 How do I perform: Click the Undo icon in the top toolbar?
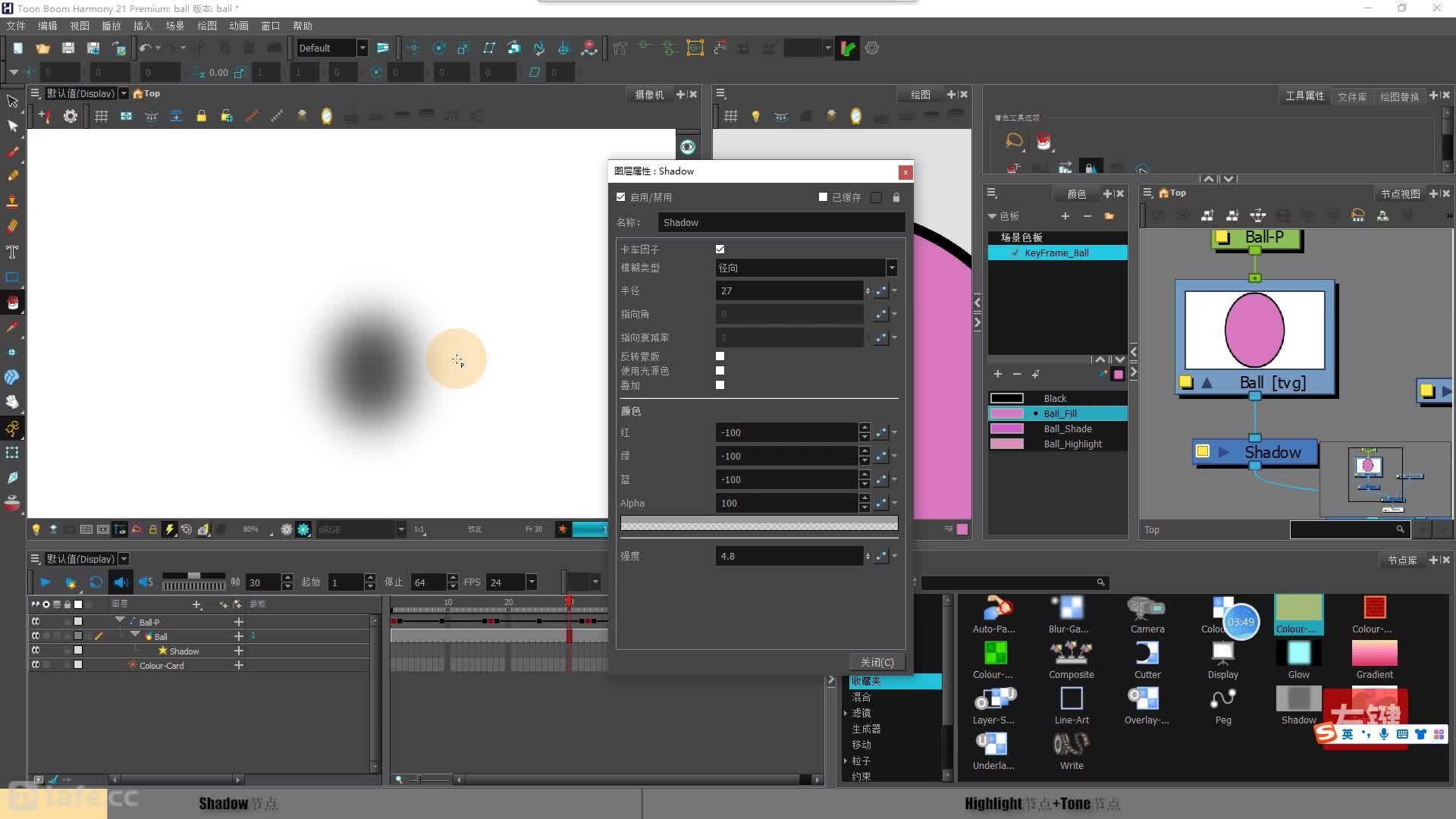click(145, 48)
